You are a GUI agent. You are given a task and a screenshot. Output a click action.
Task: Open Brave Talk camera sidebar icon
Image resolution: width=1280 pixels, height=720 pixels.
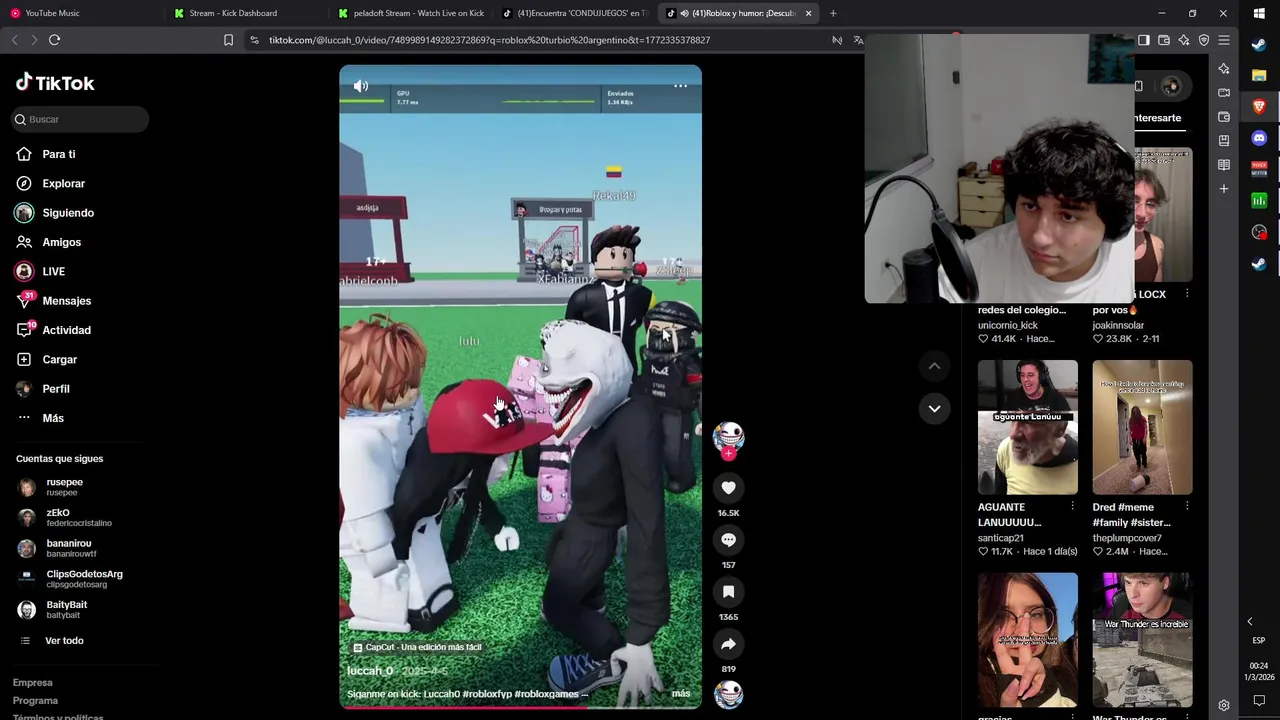tap(1224, 93)
